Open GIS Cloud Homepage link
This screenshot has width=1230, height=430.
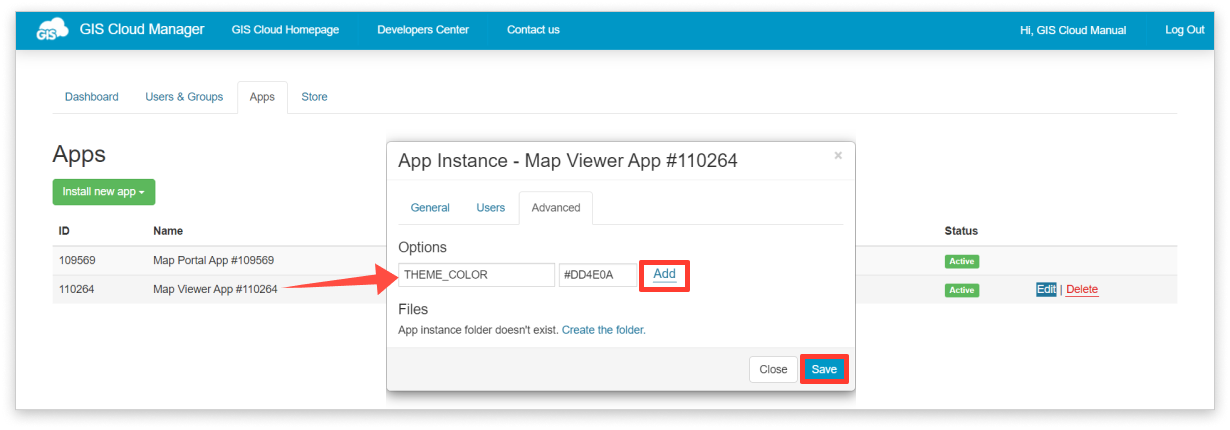tap(285, 30)
